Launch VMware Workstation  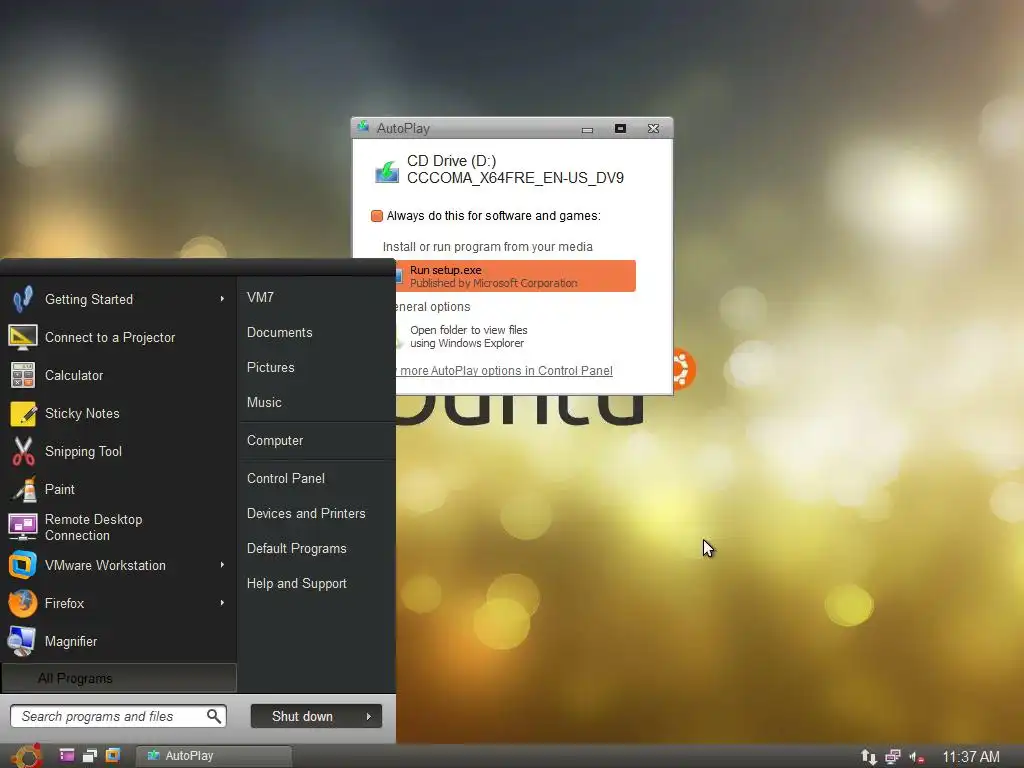pyautogui.click(x=118, y=566)
